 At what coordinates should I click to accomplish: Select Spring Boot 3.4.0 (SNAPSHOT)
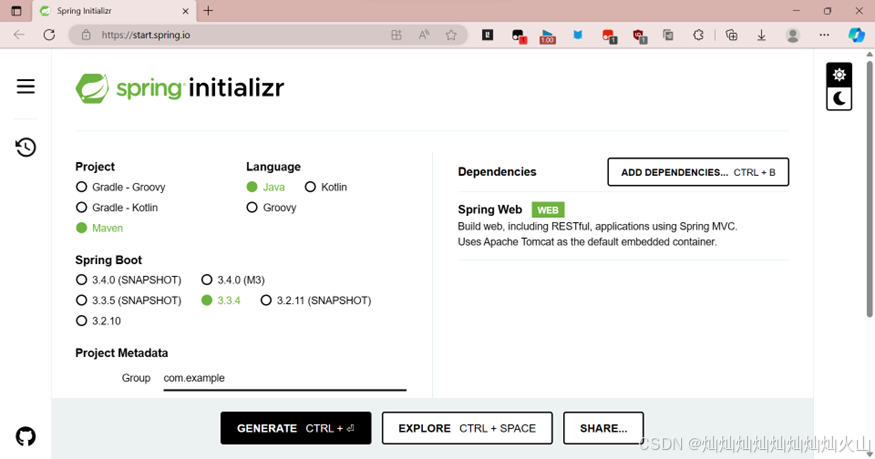click(x=128, y=280)
